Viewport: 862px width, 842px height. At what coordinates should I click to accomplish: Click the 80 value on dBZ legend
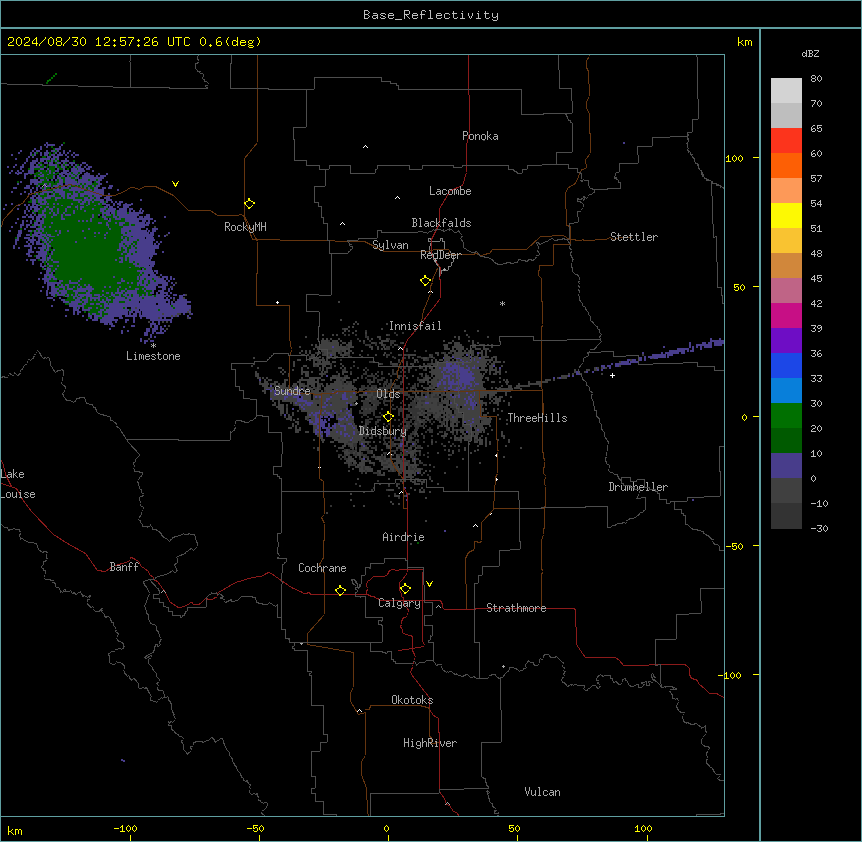[x=816, y=79]
